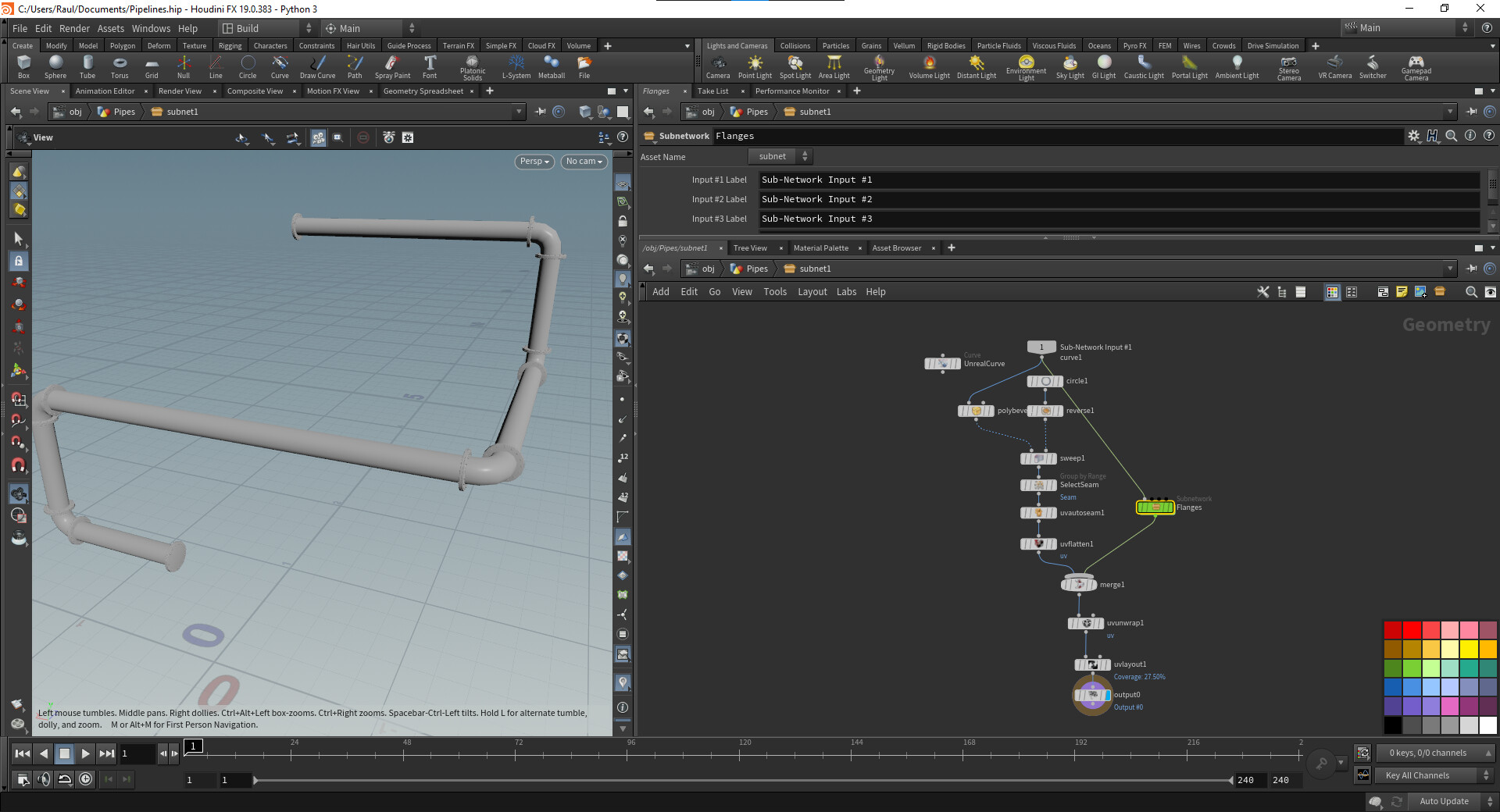Open the Persp view dropdown in the viewport

point(534,162)
